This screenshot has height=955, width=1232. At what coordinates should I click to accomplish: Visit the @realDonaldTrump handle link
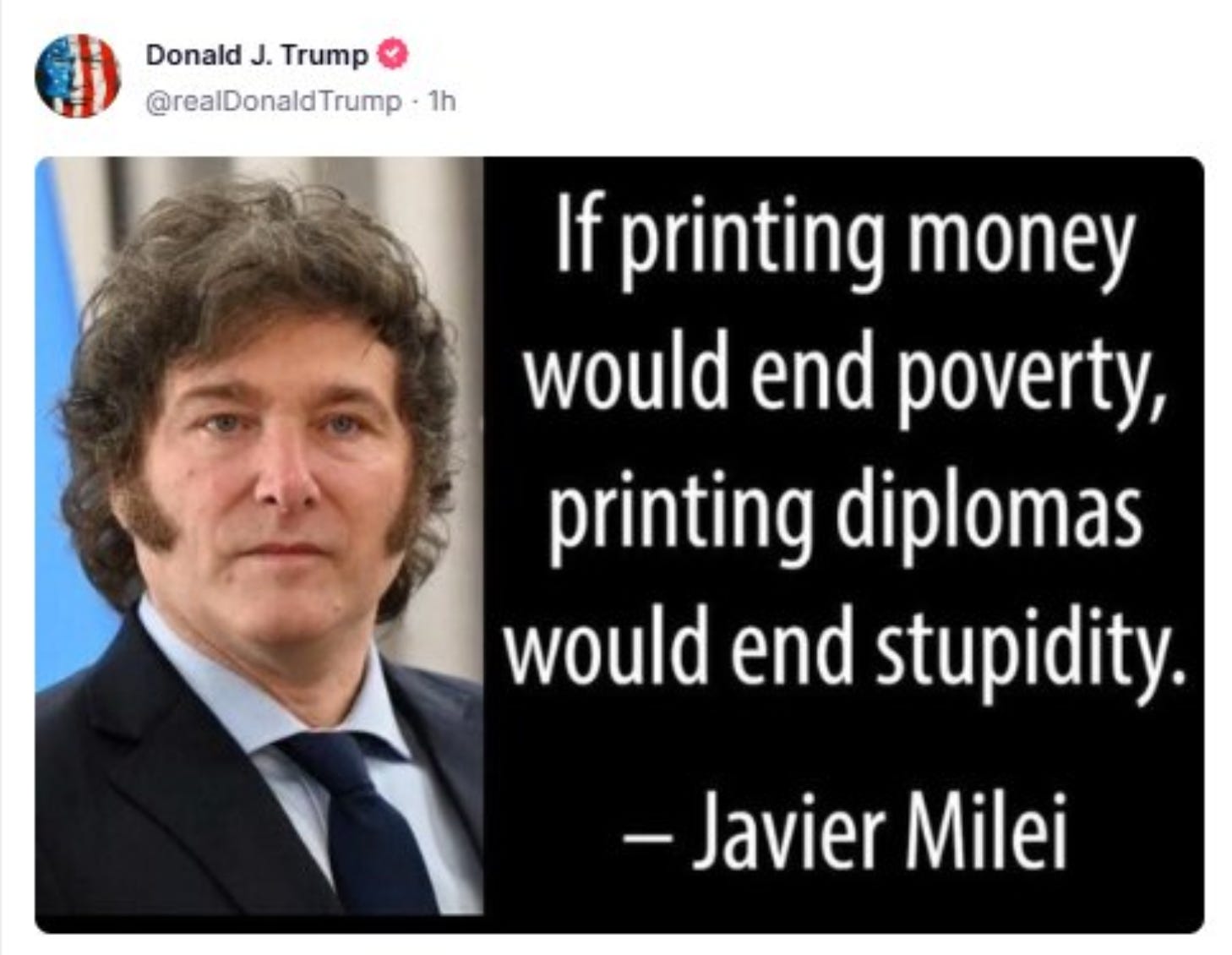coord(274,101)
